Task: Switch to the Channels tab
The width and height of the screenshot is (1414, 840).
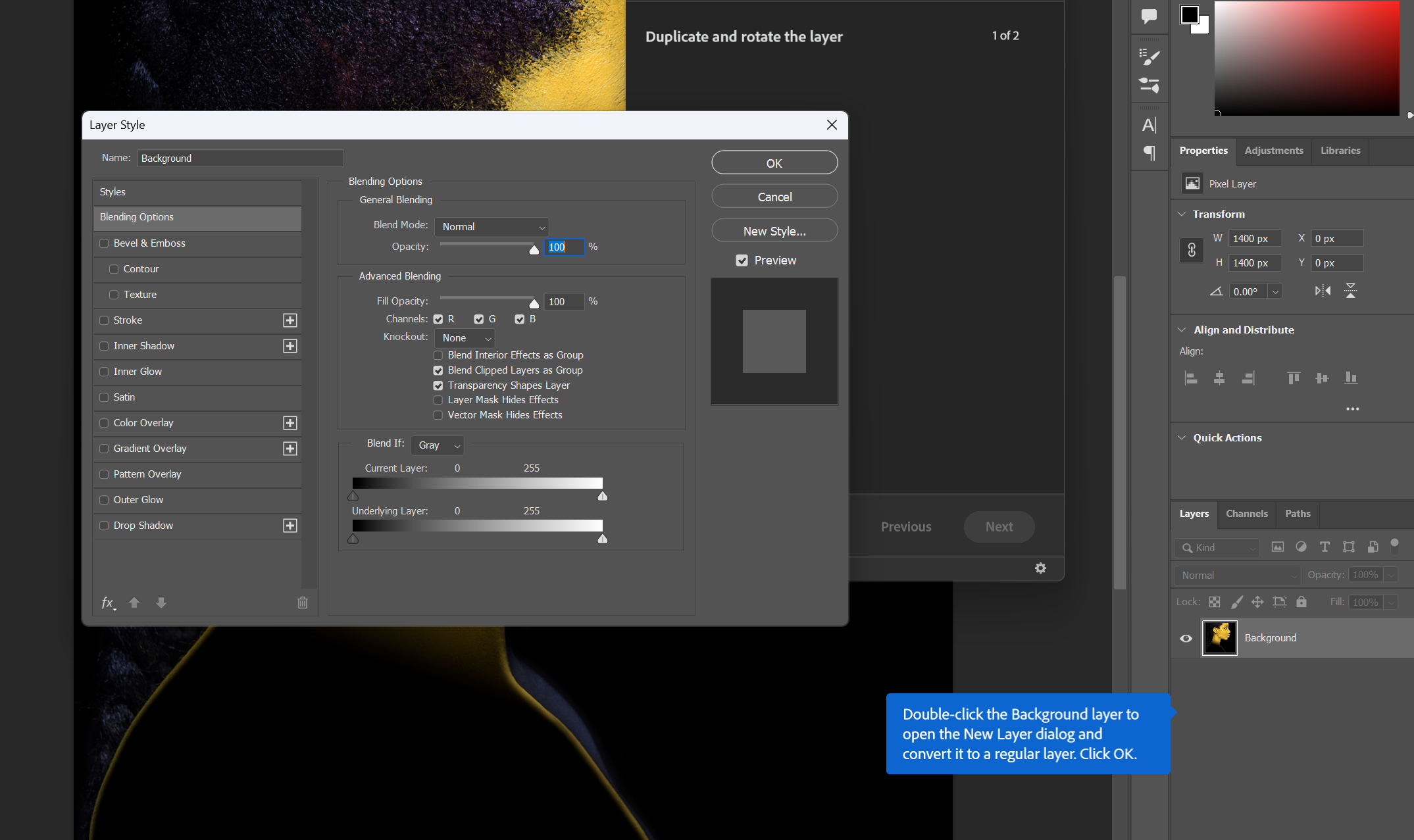Action: click(x=1246, y=514)
